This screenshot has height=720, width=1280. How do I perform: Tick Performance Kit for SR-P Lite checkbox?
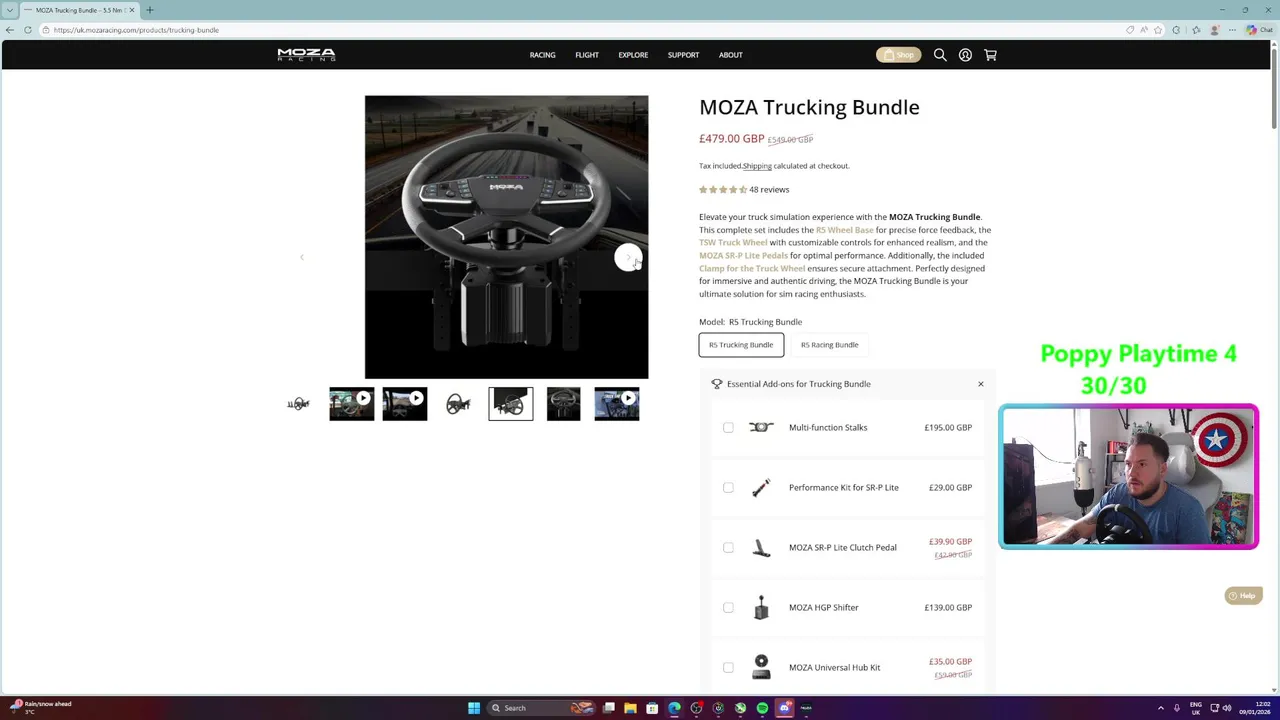click(728, 488)
